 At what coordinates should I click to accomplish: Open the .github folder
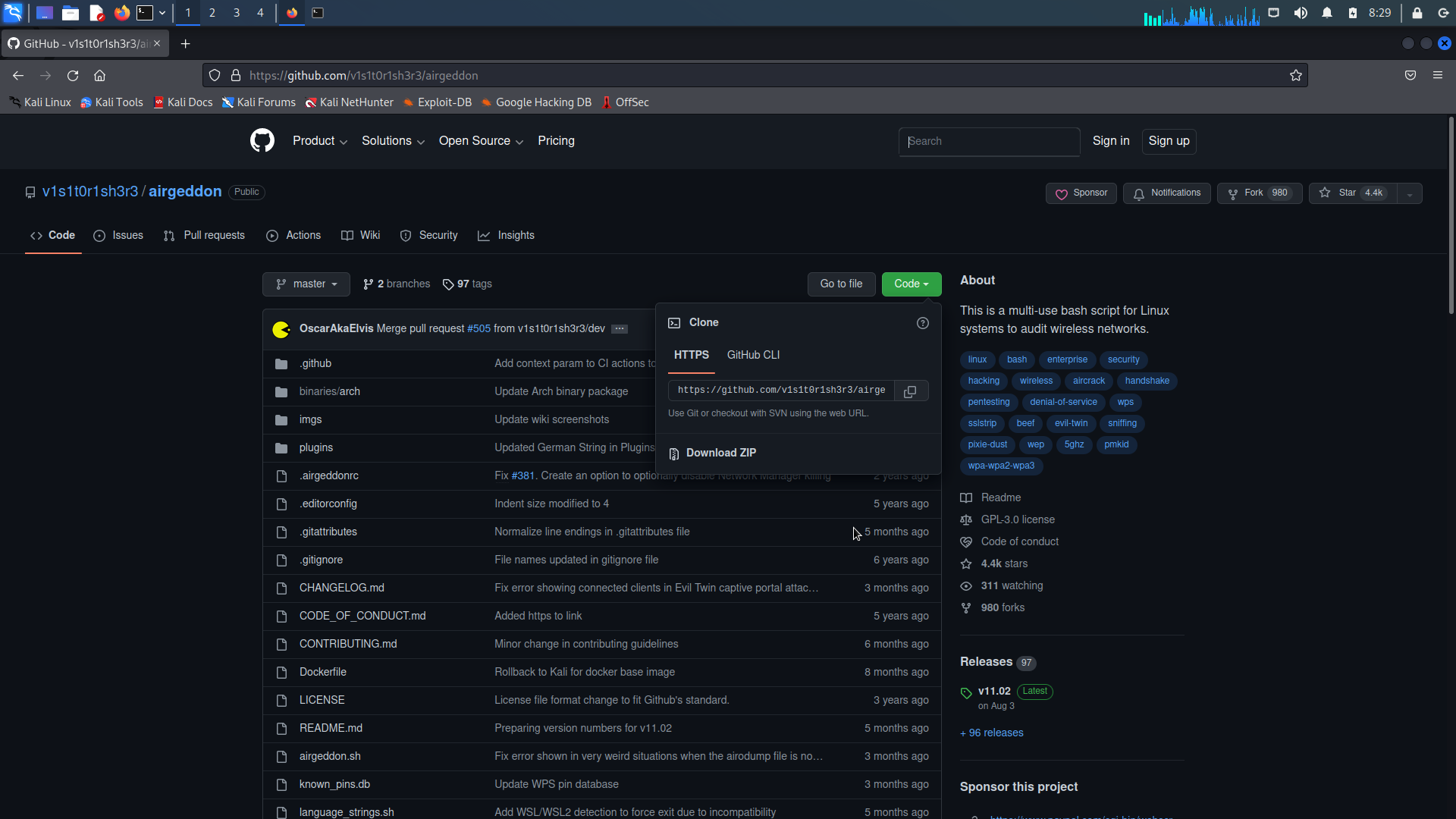click(x=315, y=364)
